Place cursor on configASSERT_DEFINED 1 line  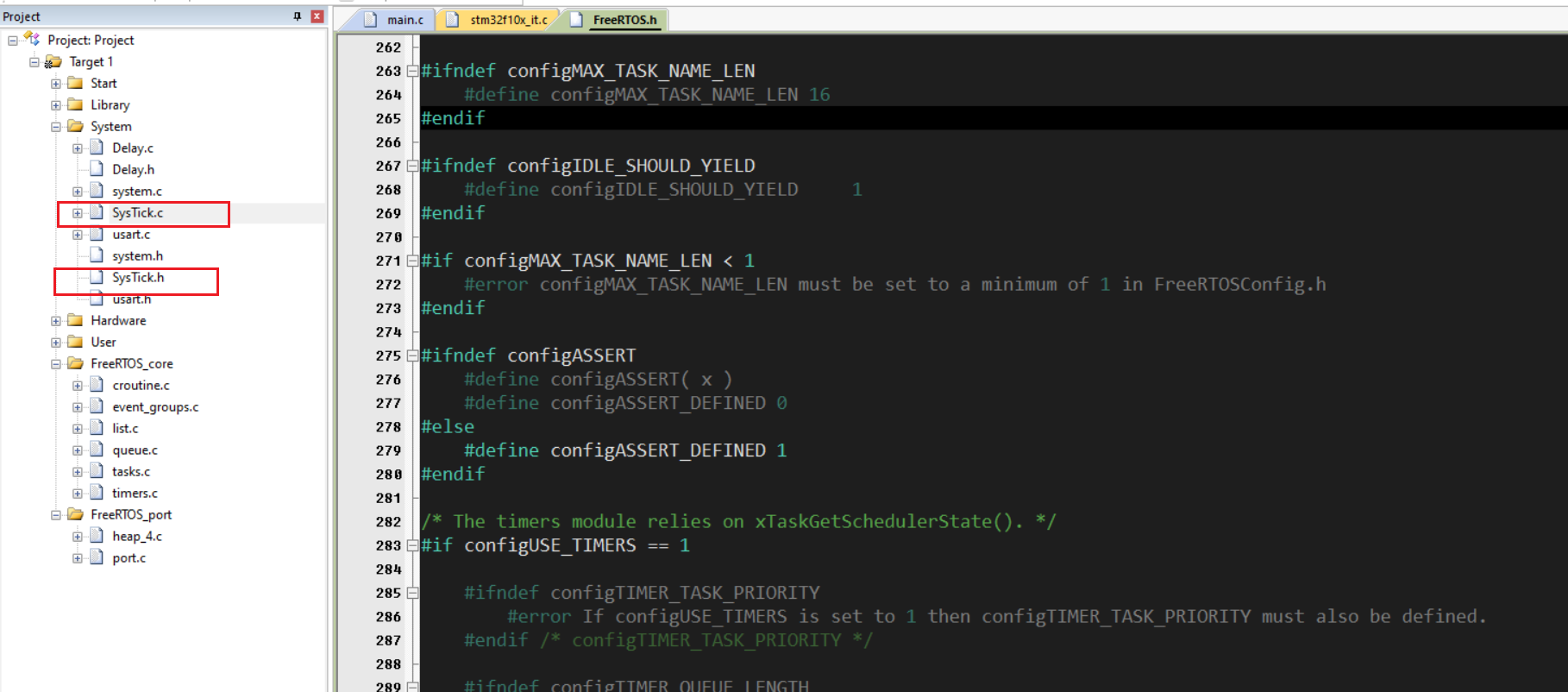click(x=625, y=450)
